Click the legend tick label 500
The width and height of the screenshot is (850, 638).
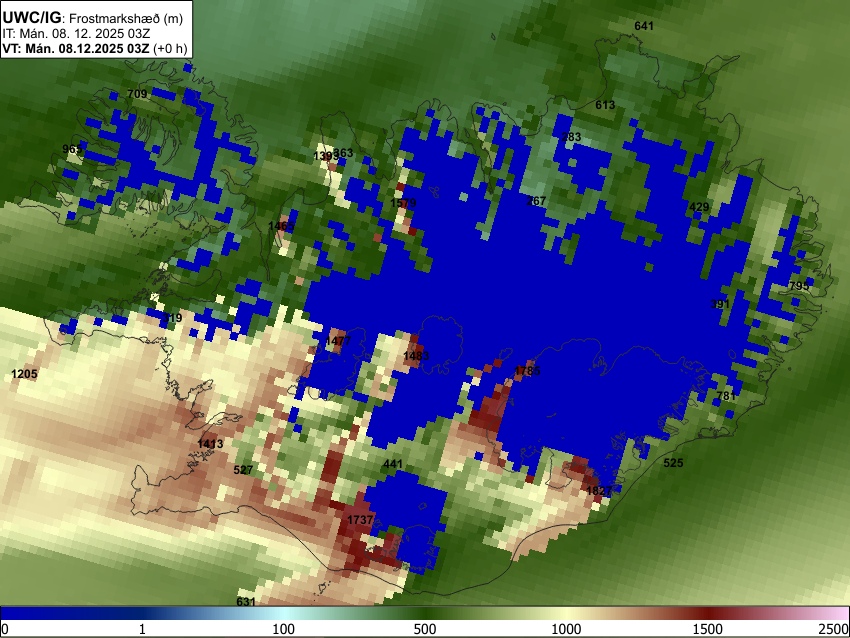[425, 629]
